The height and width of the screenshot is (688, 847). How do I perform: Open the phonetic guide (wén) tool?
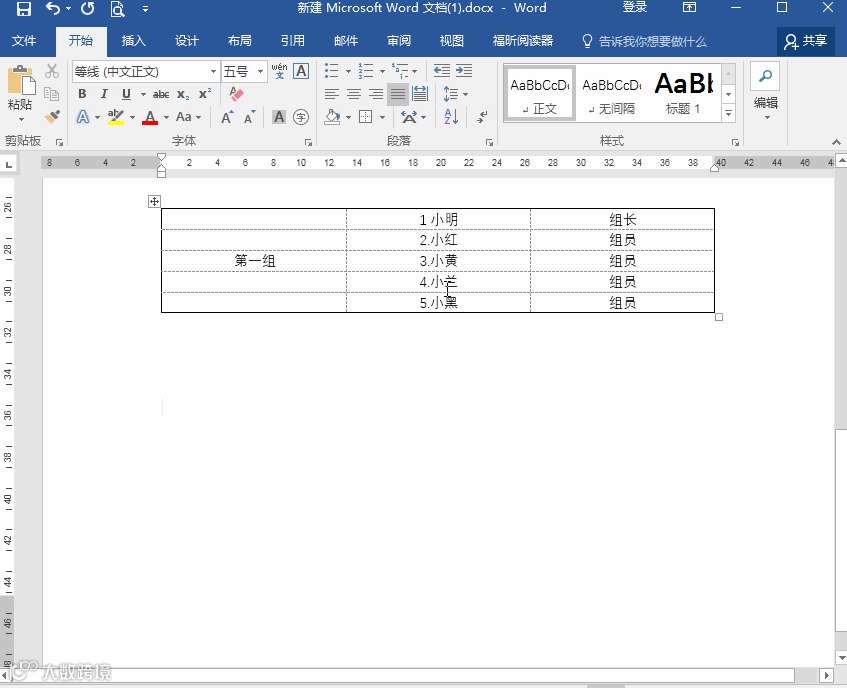(x=279, y=71)
